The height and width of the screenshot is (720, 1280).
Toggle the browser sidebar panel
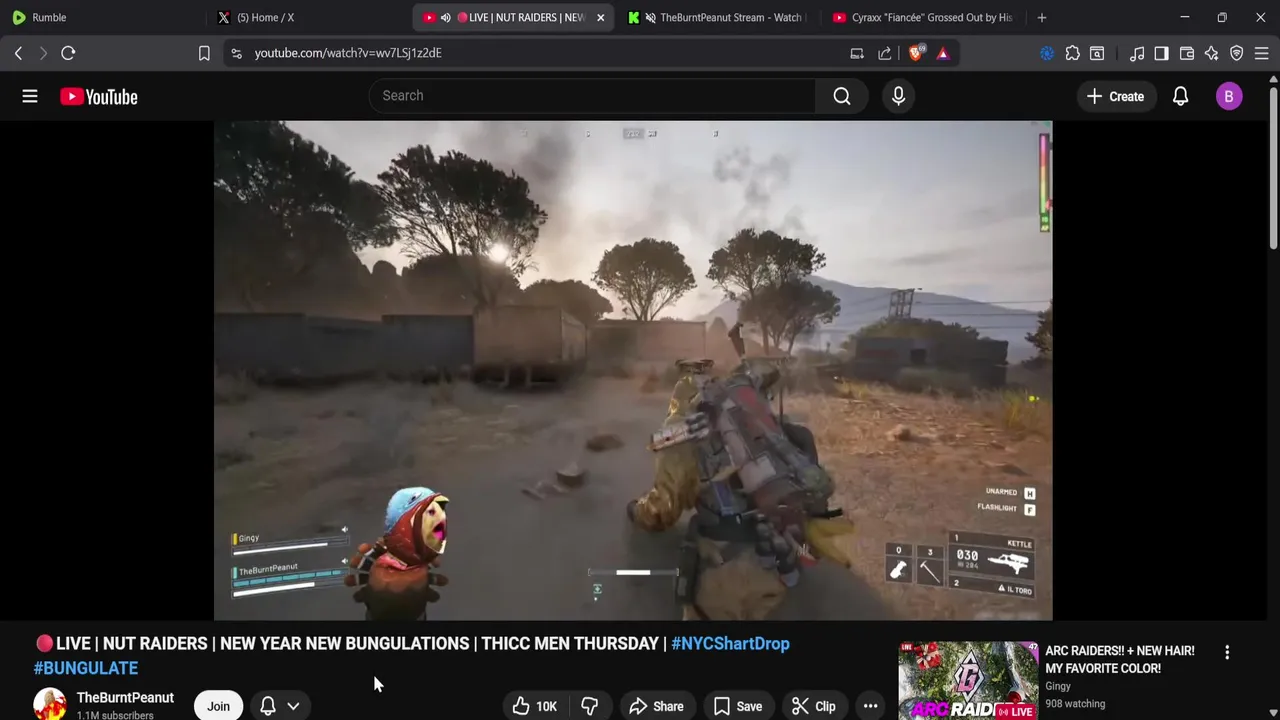(x=1161, y=53)
